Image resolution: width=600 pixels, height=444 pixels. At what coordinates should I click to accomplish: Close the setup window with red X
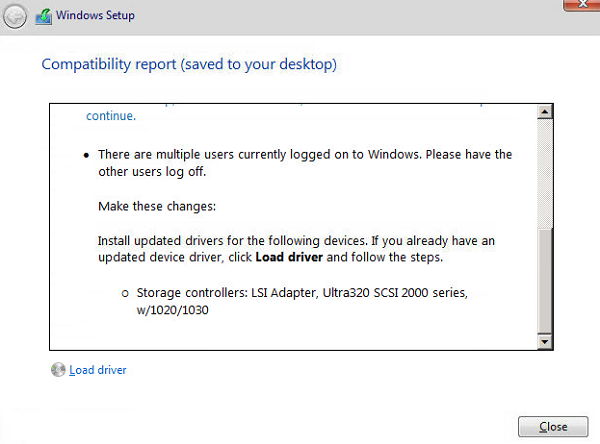coord(582,5)
